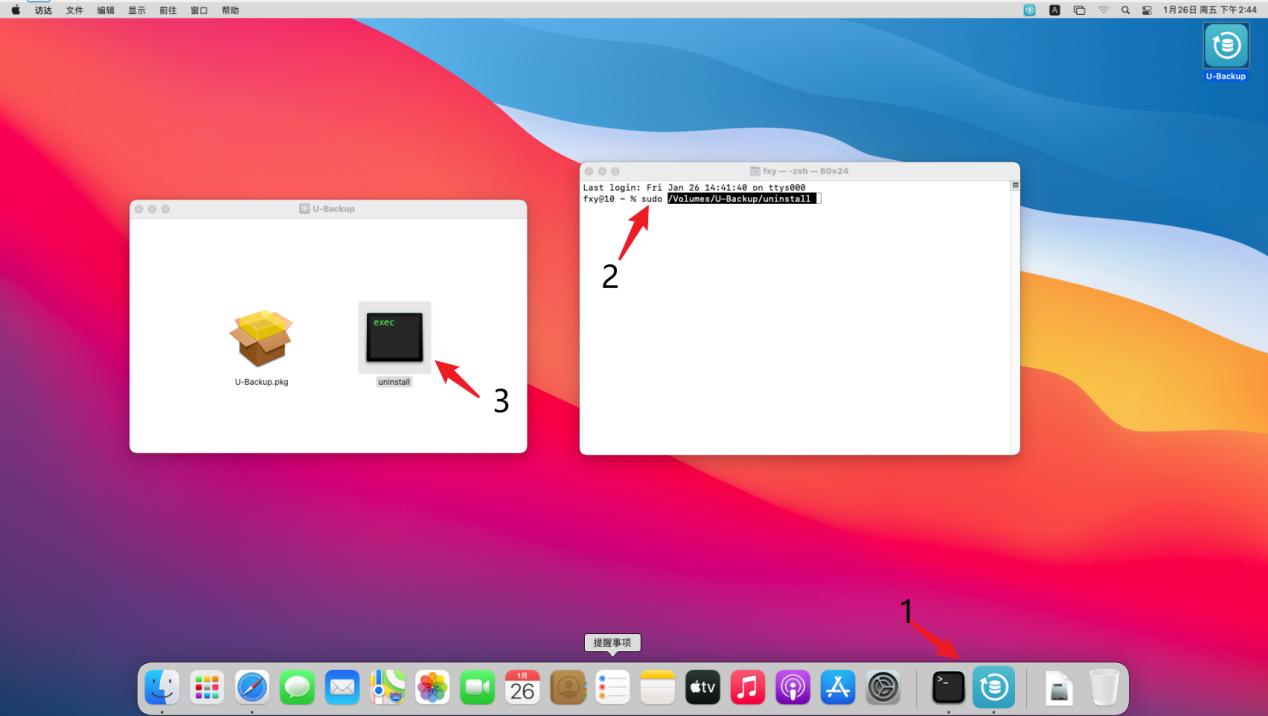The image size is (1268, 716).
Task: Open the 帮助 menu
Action: tap(230, 9)
